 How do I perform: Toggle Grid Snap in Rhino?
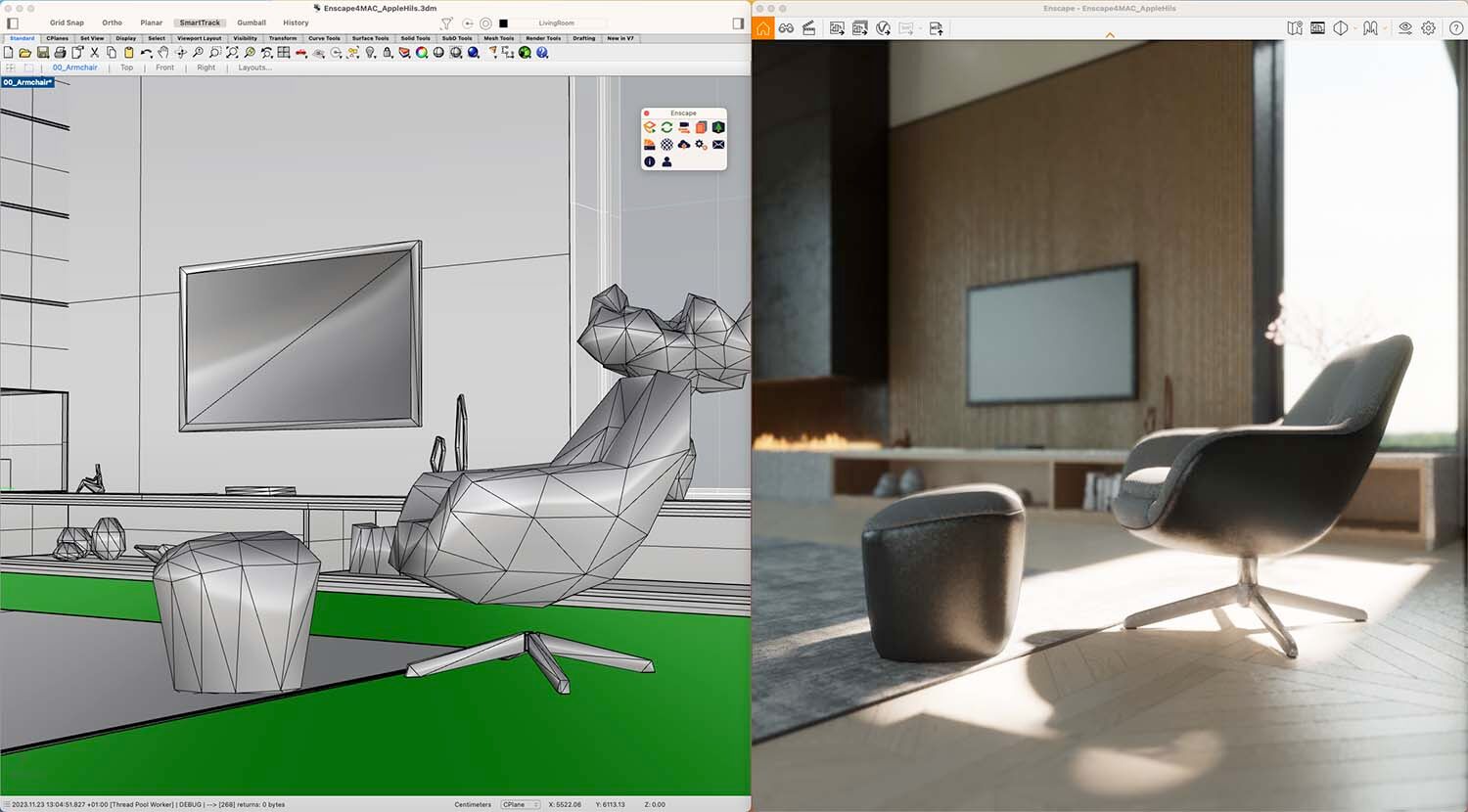(67, 23)
